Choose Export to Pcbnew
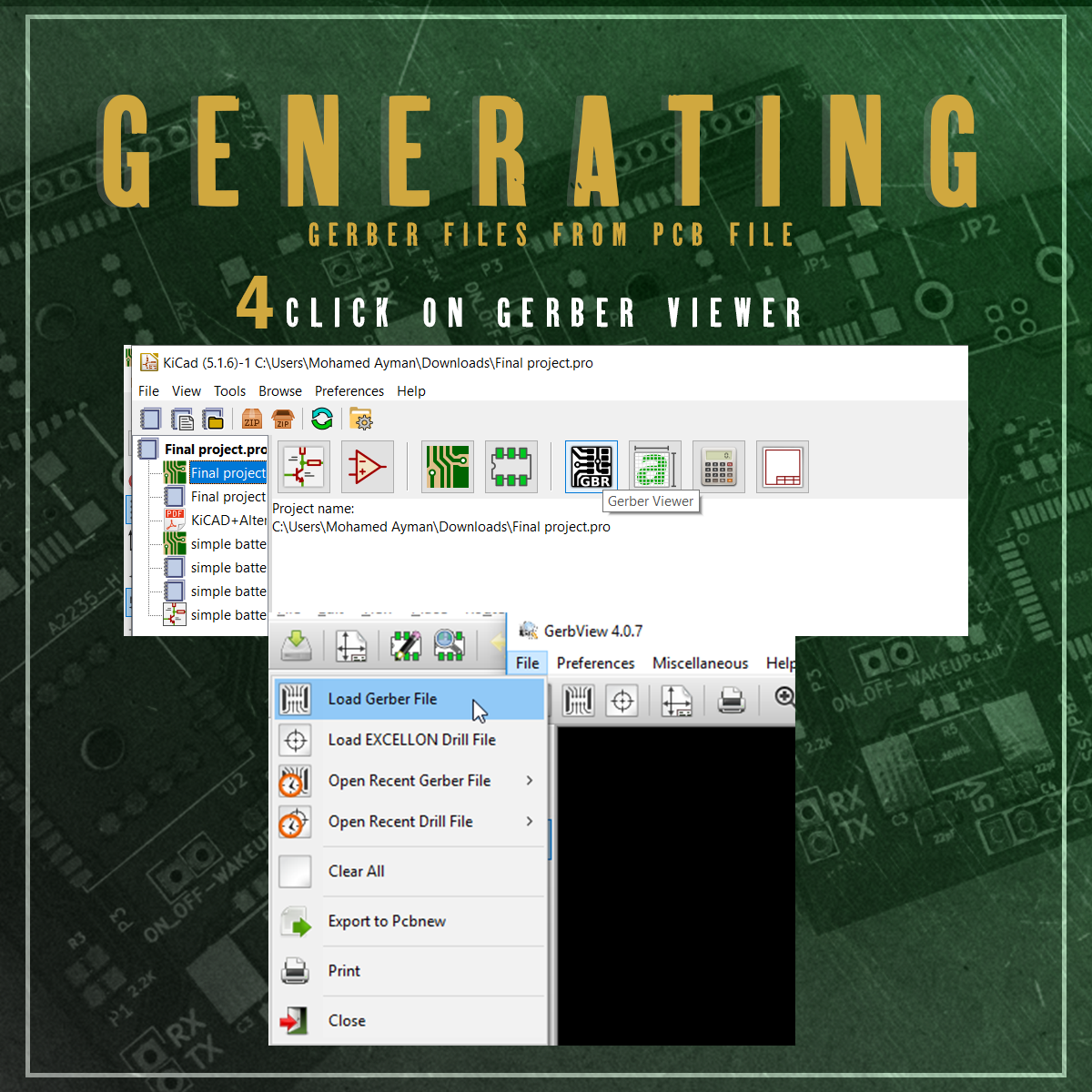This screenshot has height=1092, width=1092. pos(409,921)
